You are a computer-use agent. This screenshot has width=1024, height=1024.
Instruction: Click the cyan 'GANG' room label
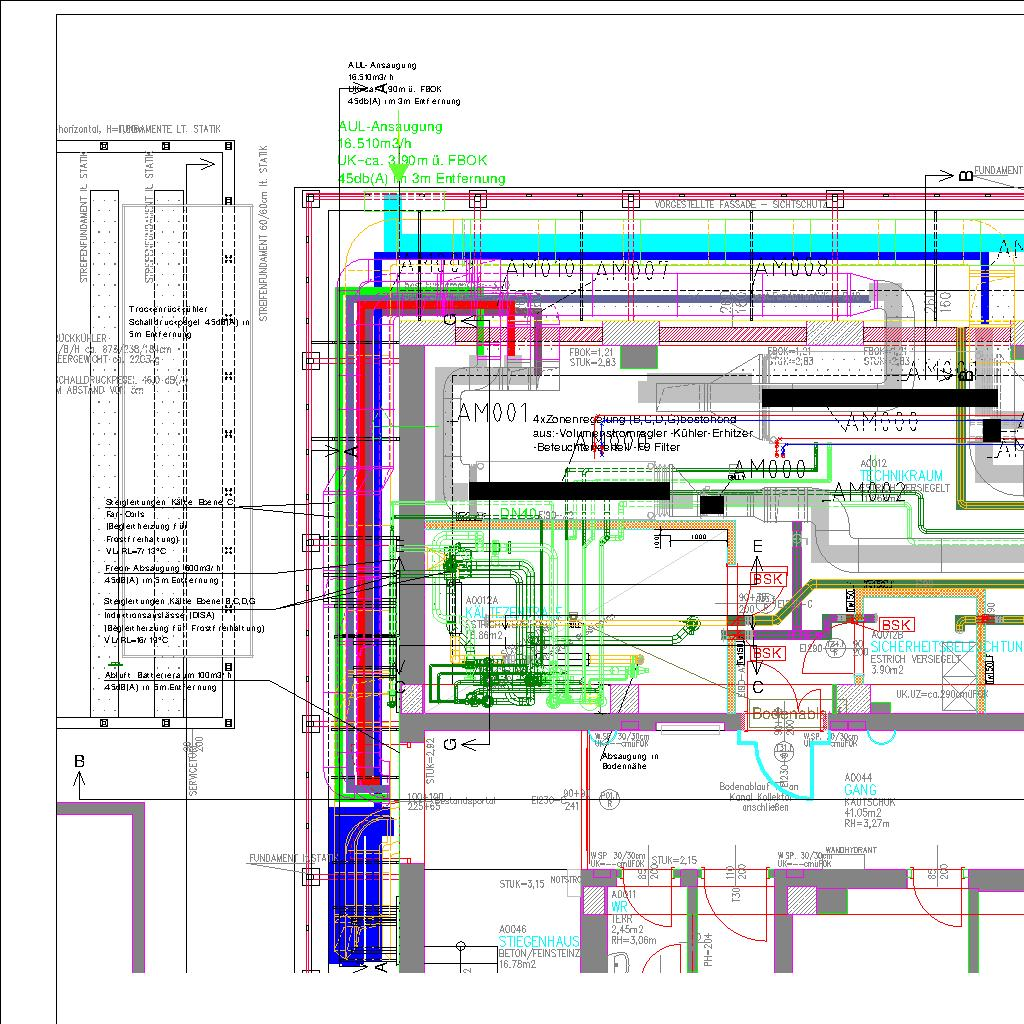click(x=860, y=790)
